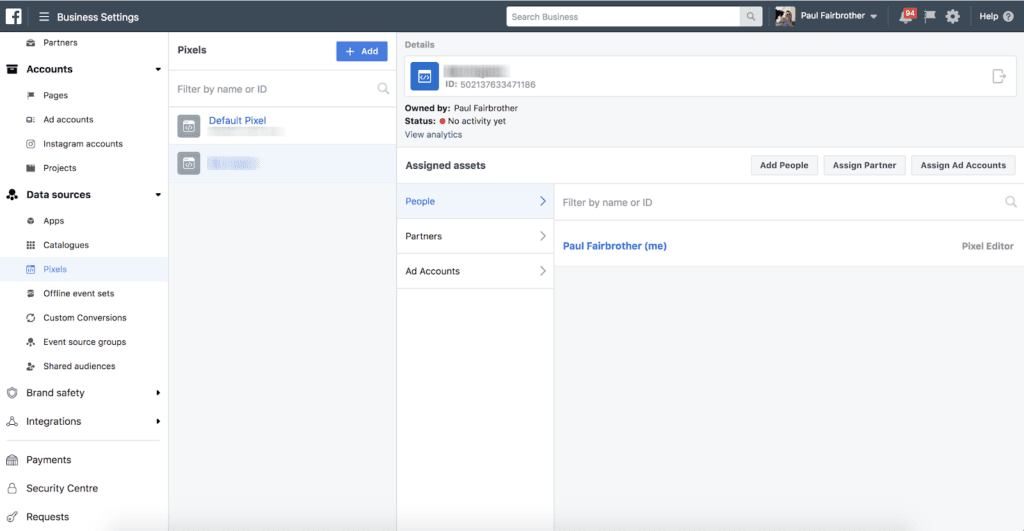Viewport: 1024px width, 531px height.
Task: Click the Event source groups icon
Action: [x=30, y=342]
